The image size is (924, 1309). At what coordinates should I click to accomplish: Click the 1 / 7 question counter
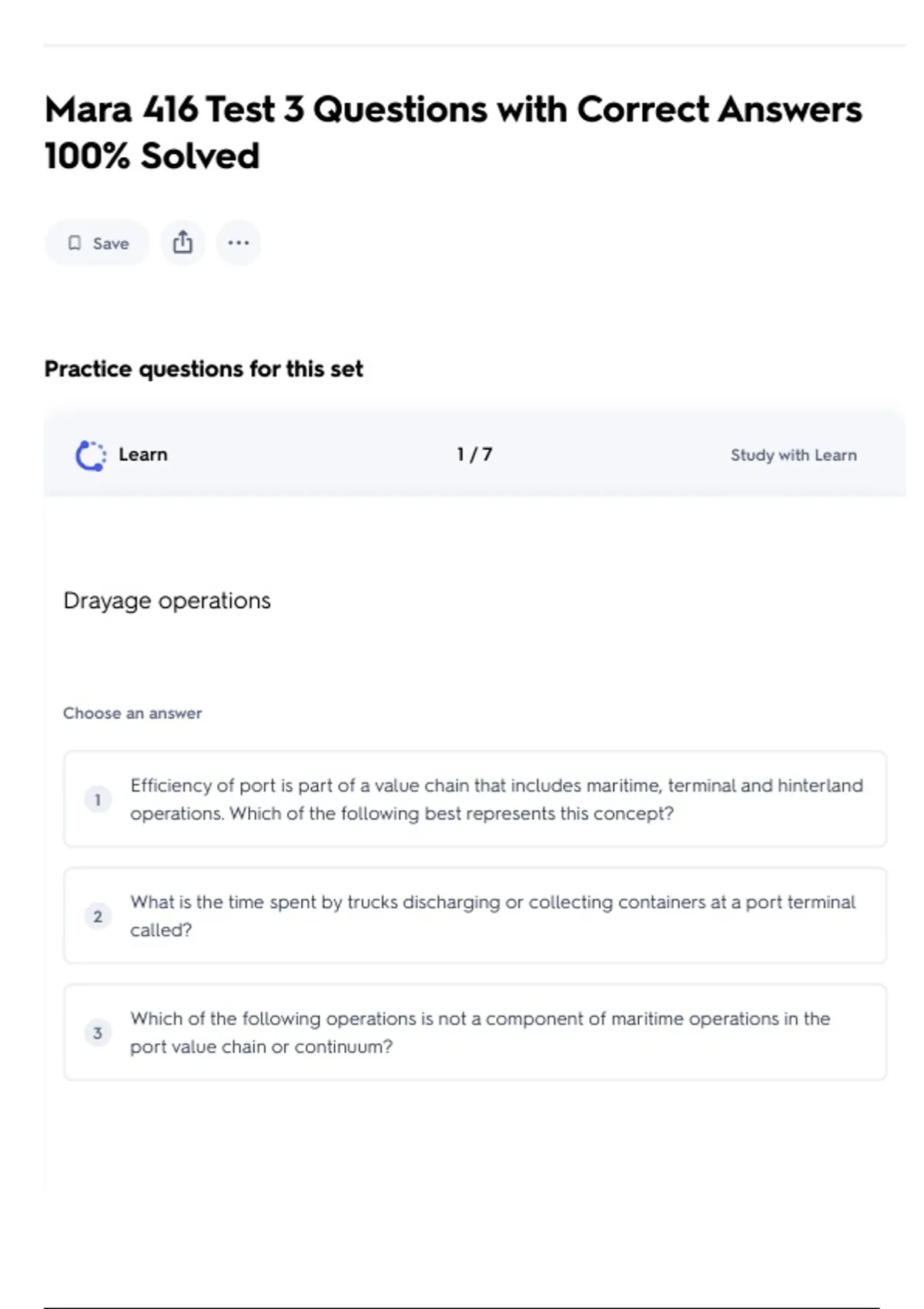474,454
